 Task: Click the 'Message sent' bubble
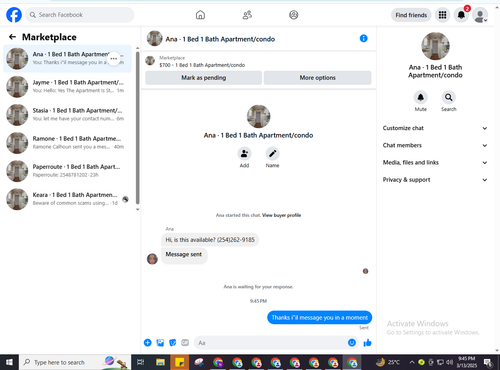point(184,255)
